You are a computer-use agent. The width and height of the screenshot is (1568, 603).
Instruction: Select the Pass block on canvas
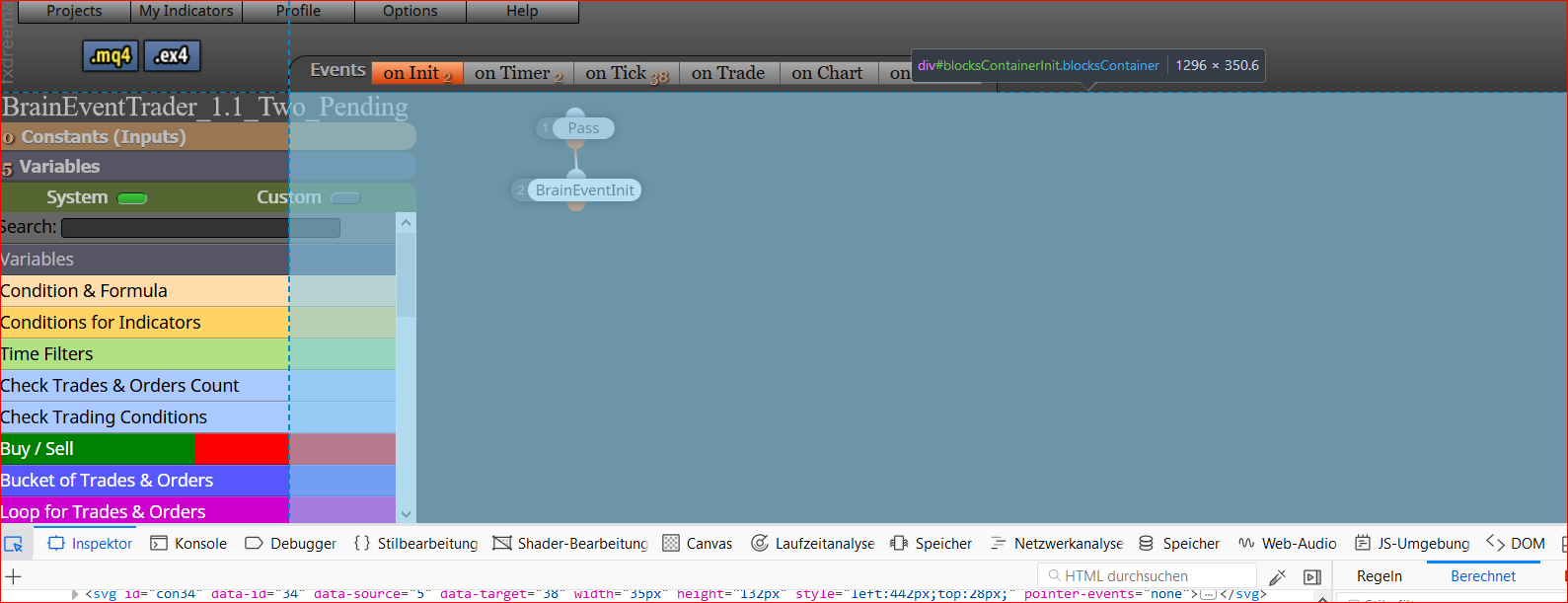(x=583, y=128)
